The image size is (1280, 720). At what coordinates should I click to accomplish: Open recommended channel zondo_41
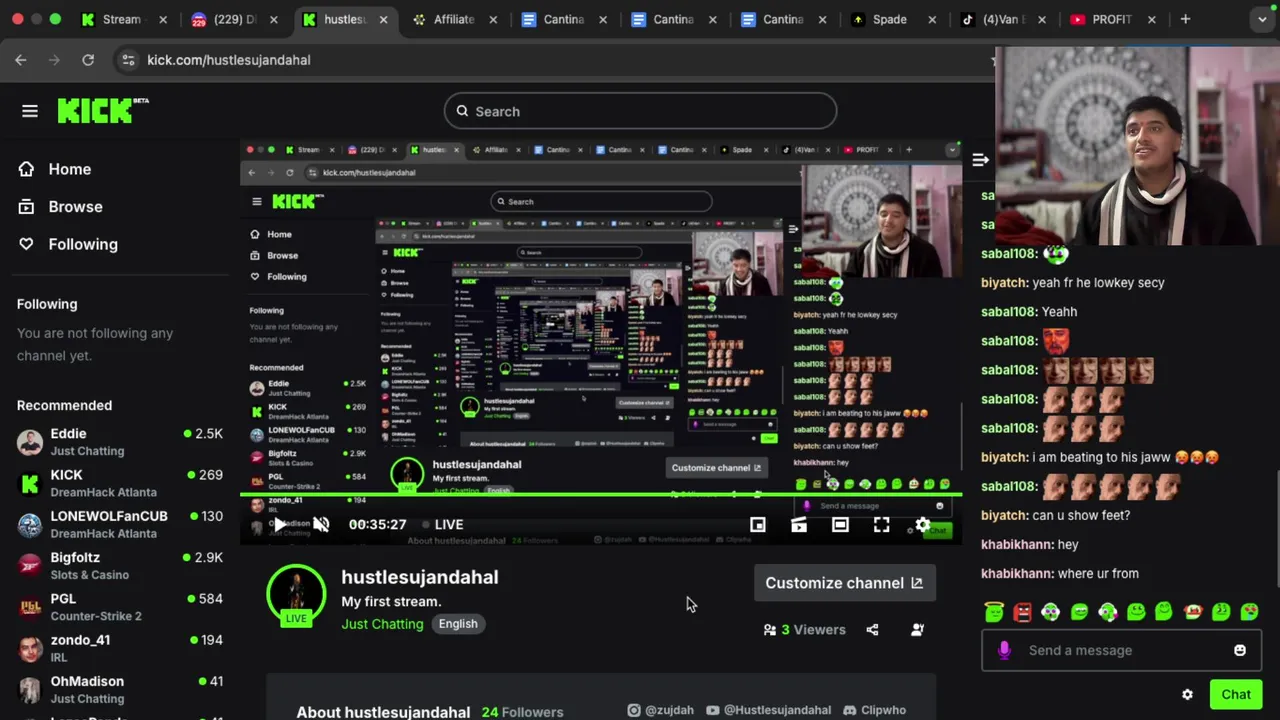tap(120, 647)
